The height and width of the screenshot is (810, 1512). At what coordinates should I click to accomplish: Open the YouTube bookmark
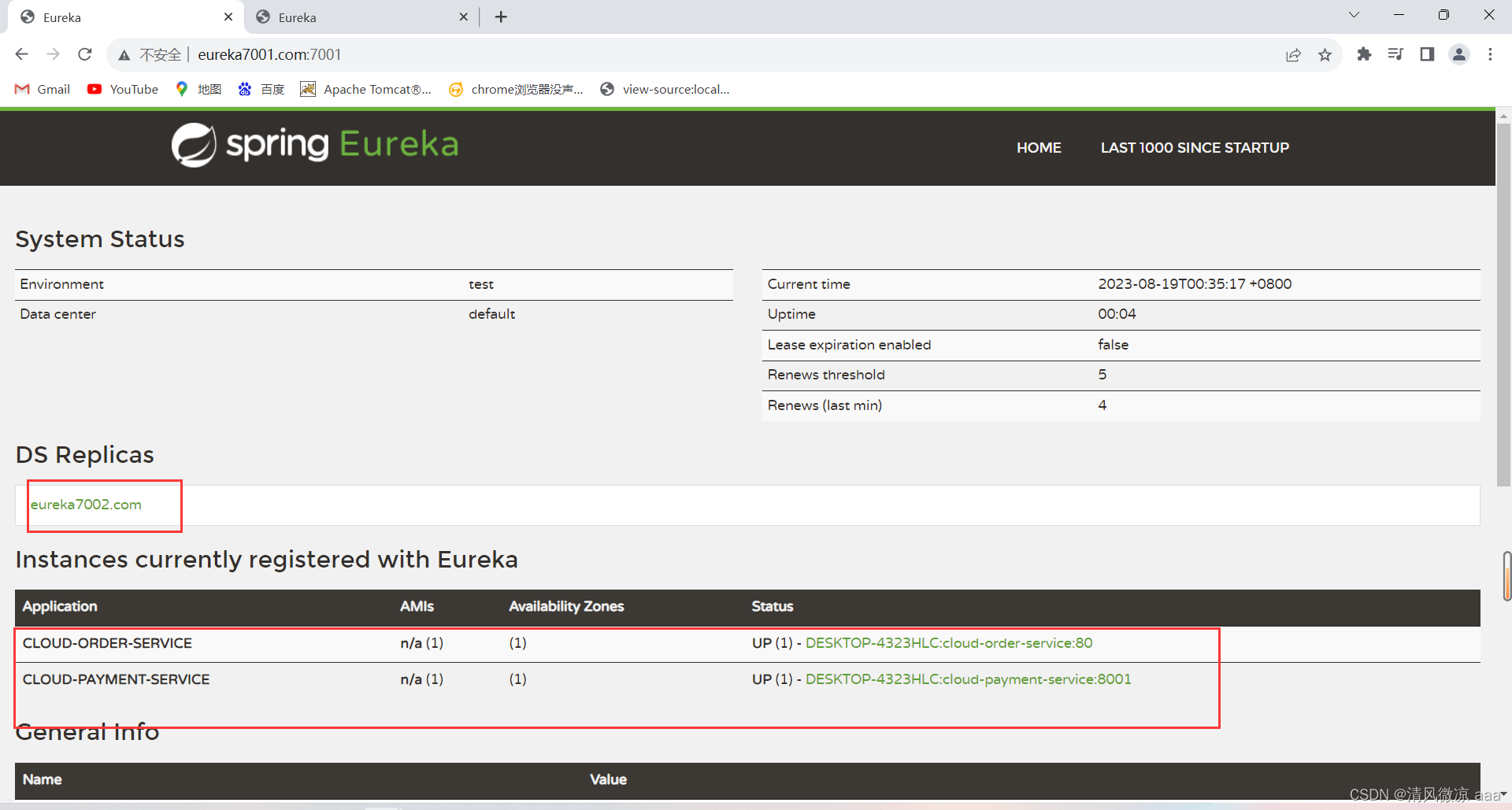coord(123,89)
